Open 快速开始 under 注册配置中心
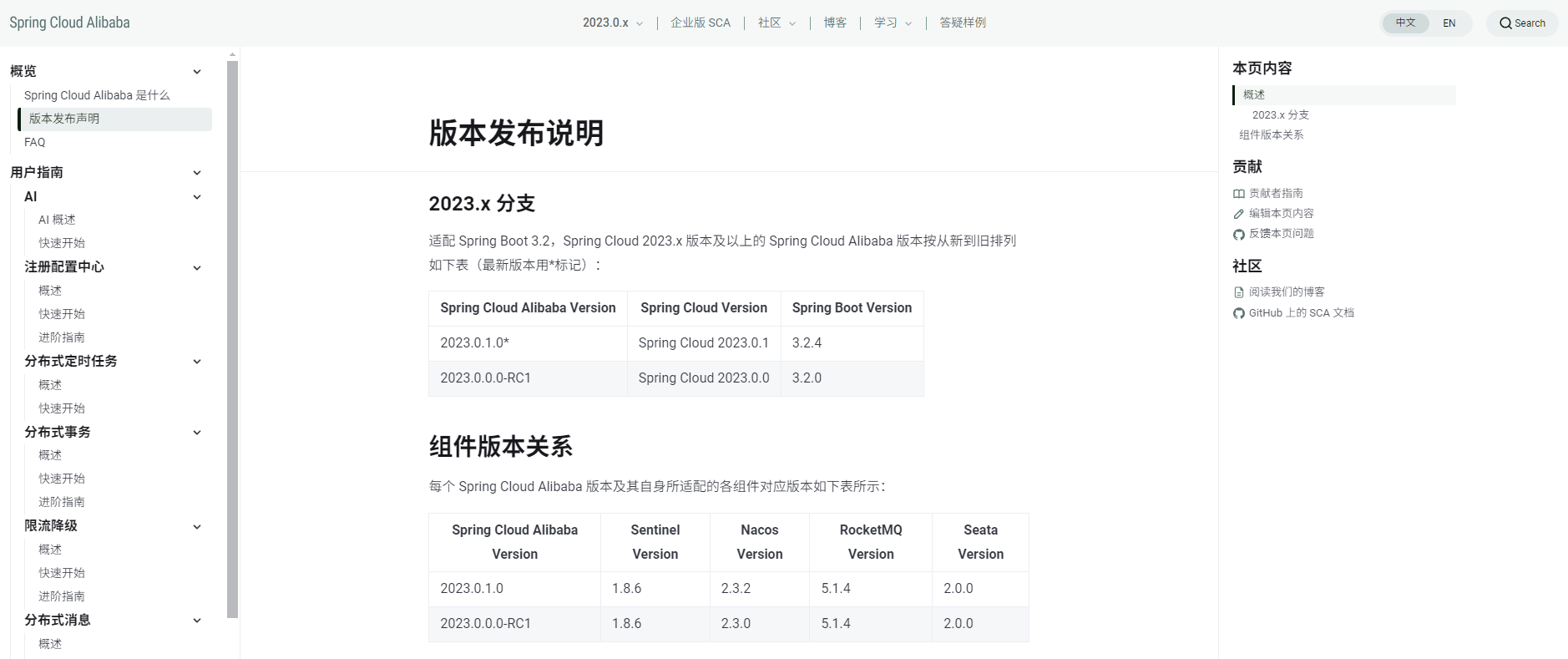Screen dimensions: 1568x659 (62, 314)
